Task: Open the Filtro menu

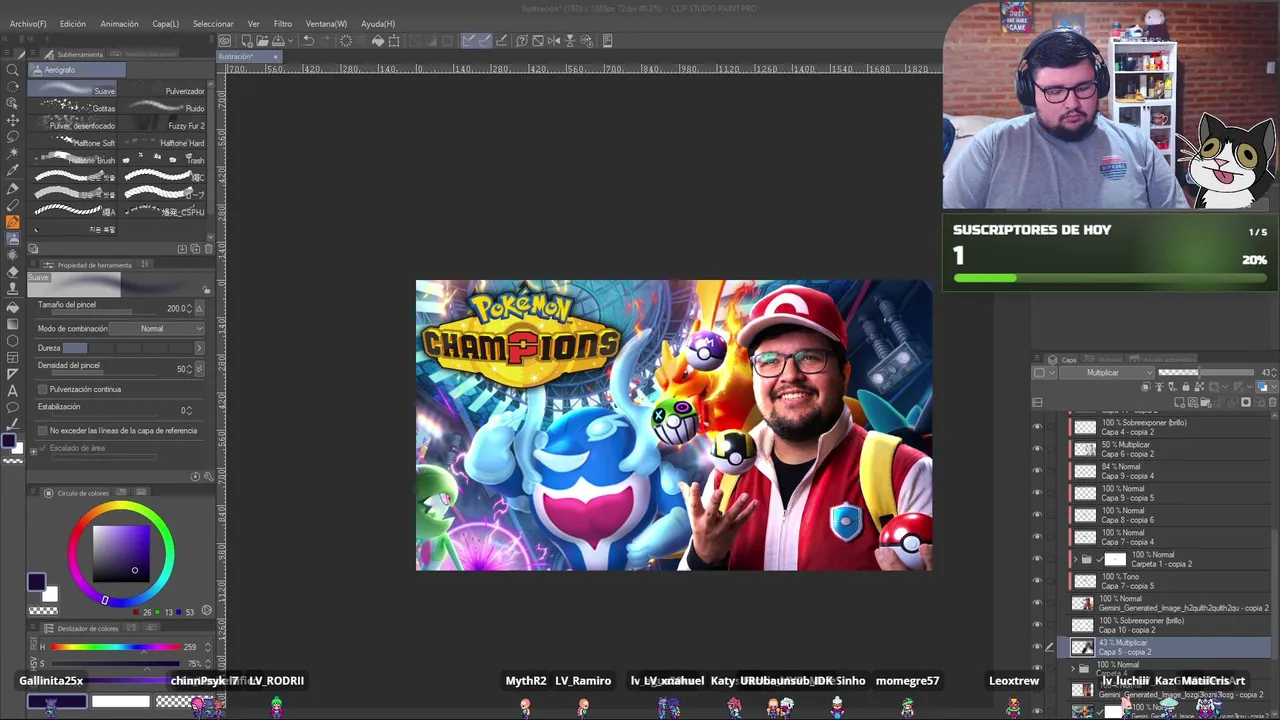Action: click(x=283, y=24)
